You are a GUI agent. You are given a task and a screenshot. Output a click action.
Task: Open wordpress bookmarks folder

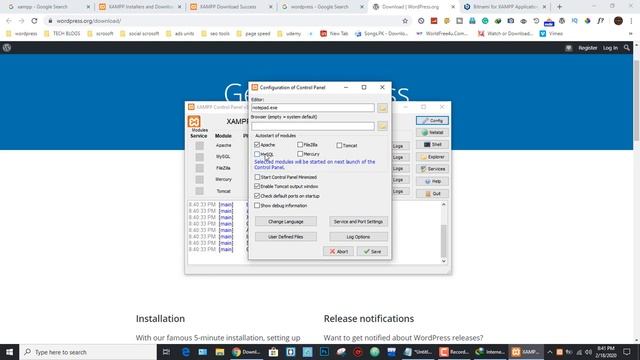tap(22, 33)
